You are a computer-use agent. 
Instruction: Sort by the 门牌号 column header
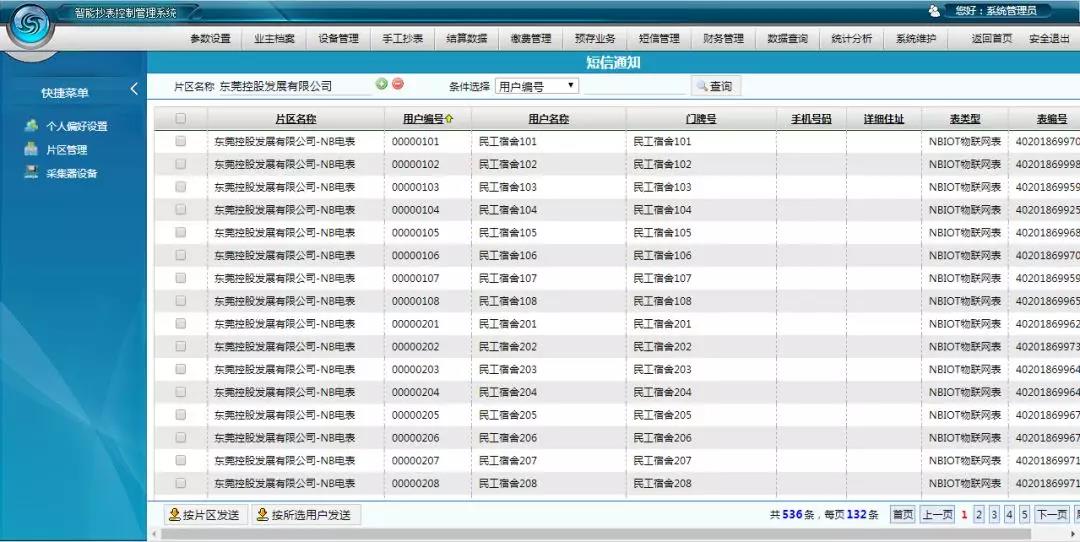[x=700, y=119]
